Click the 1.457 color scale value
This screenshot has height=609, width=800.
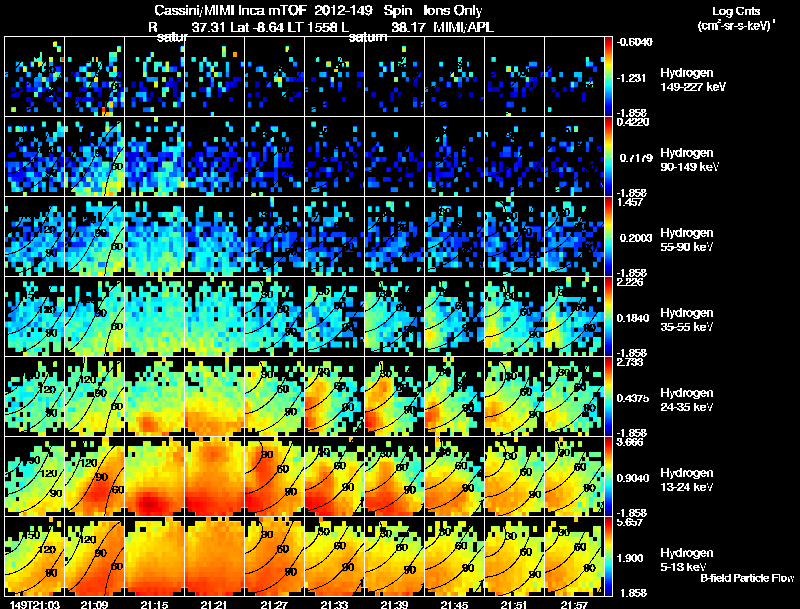pyautogui.click(x=630, y=202)
